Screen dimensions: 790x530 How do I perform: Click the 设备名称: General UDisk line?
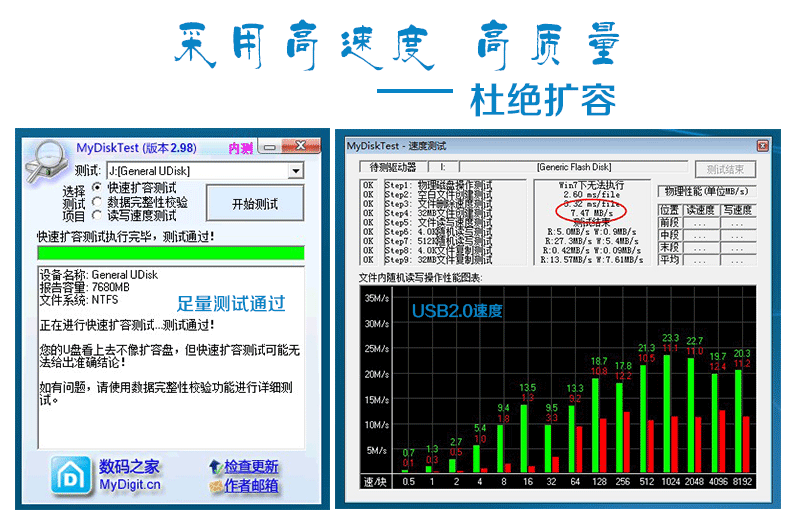99,275
